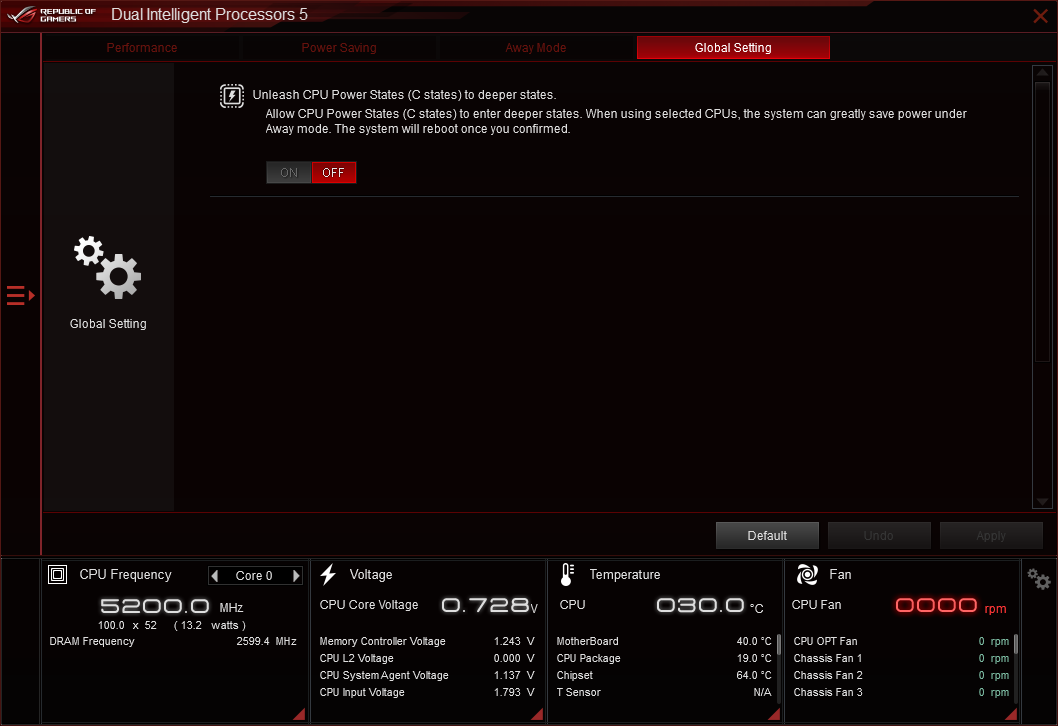Expand the Fan panel corner triangle
The image size is (1058, 726).
tap(1011, 714)
